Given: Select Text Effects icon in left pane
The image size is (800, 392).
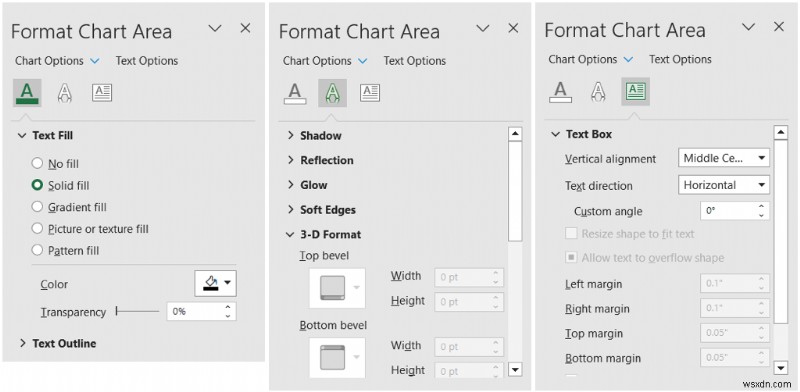Looking at the screenshot, I should pos(65,93).
